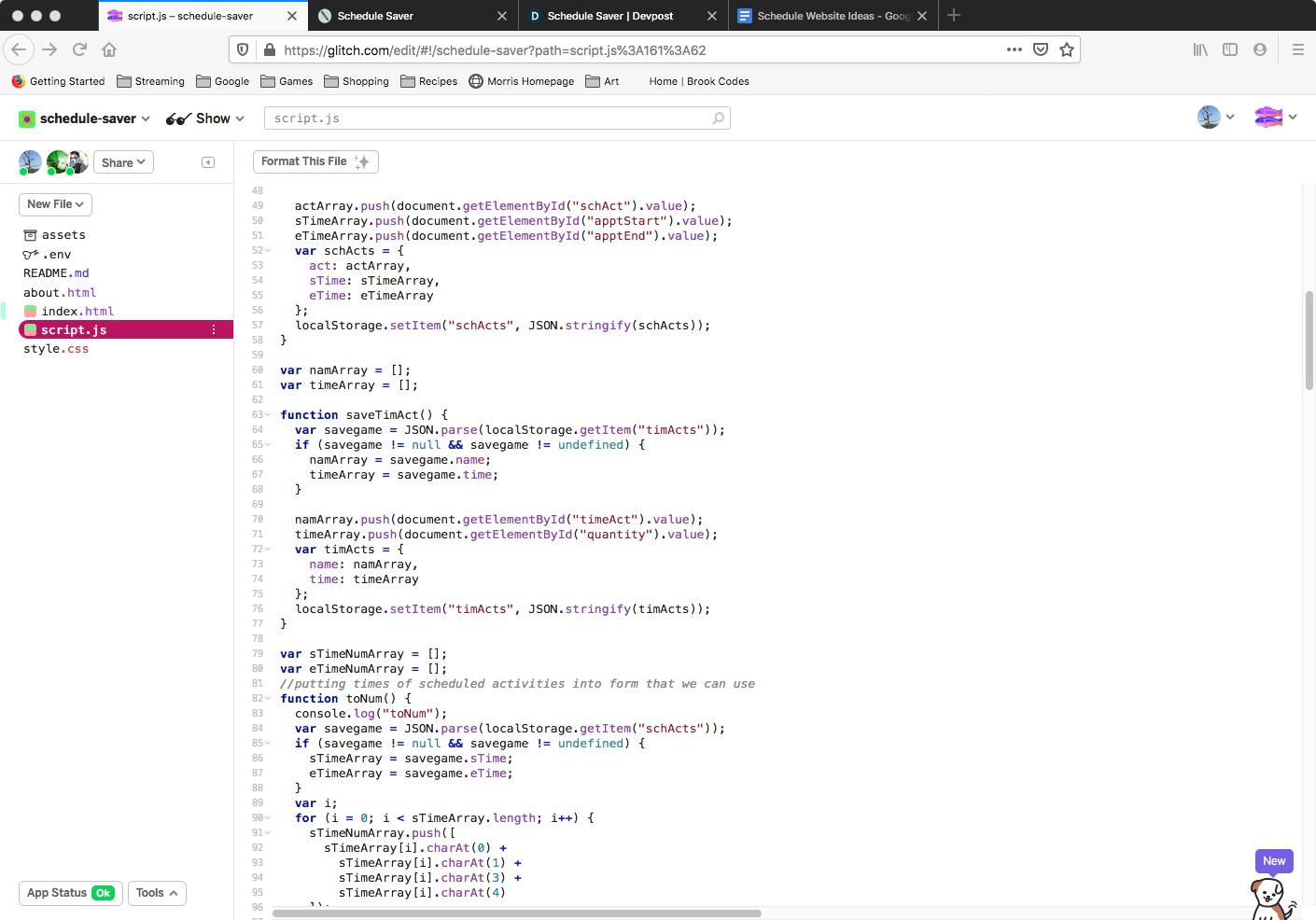
Task: Search files using magnifier icon
Action: 718,118
